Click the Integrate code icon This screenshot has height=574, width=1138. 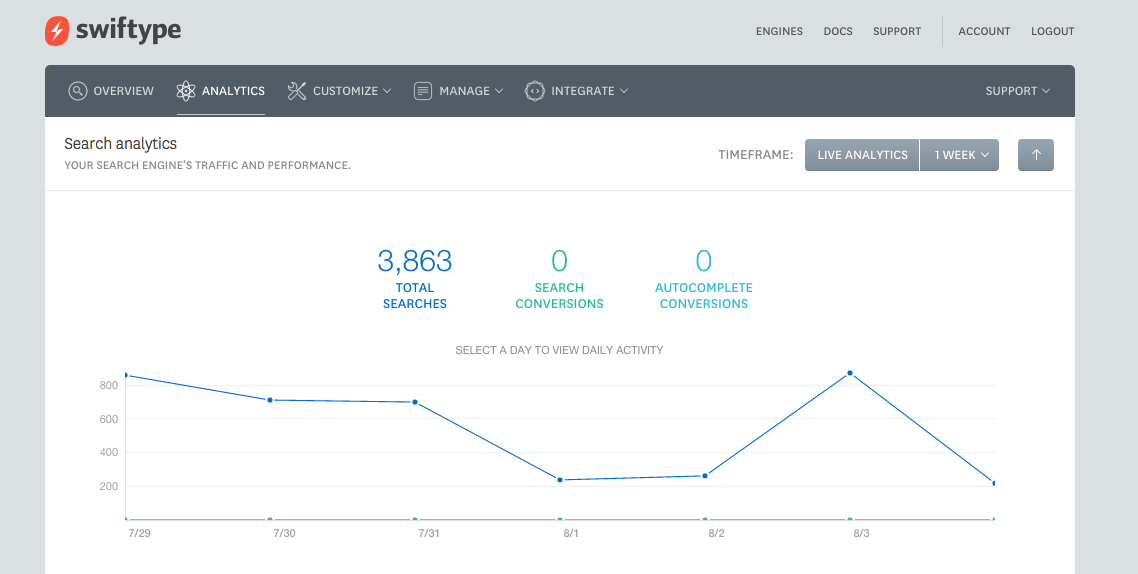(x=534, y=91)
